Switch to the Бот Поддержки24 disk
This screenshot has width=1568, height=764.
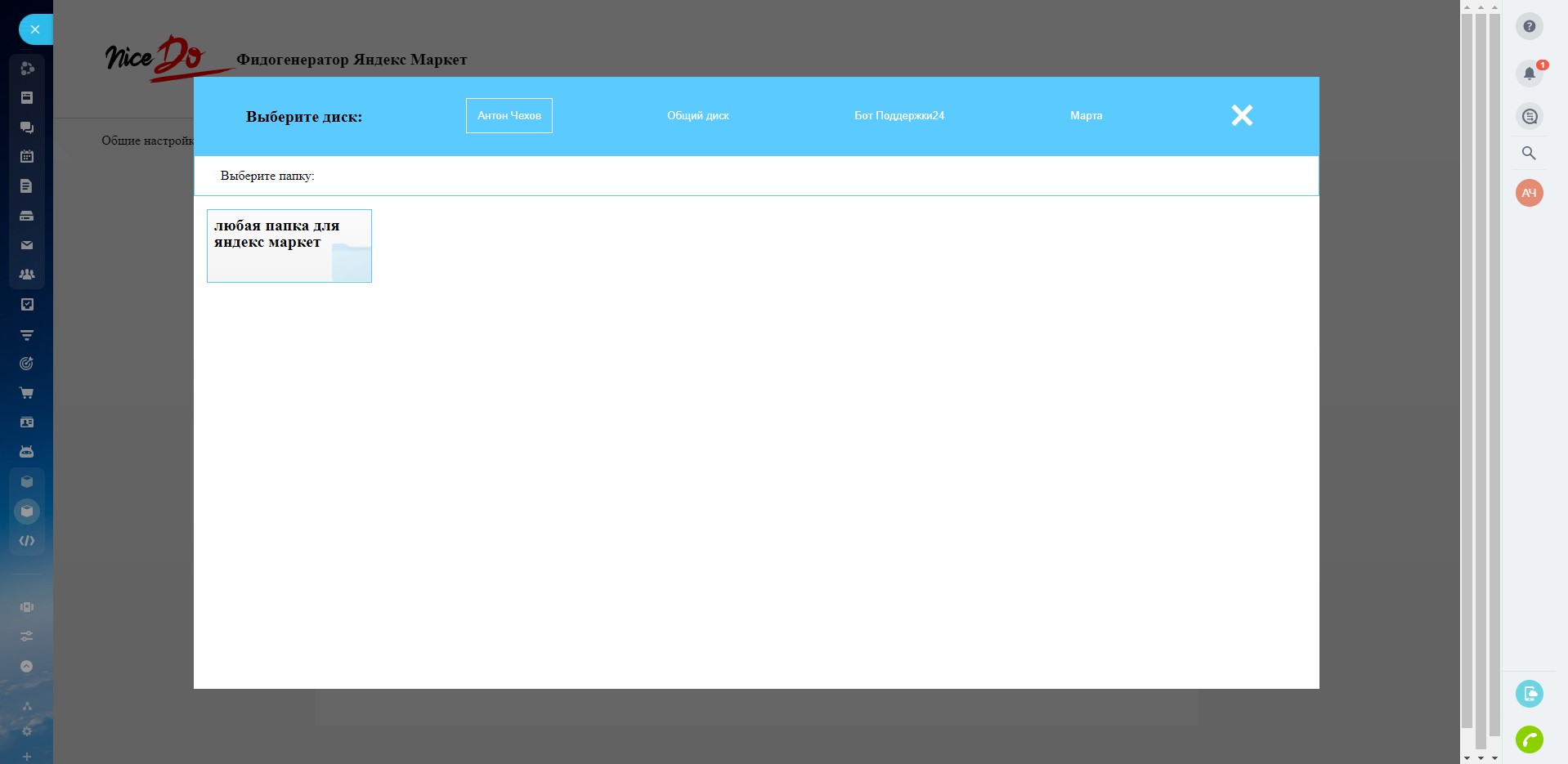click(899, 116)
